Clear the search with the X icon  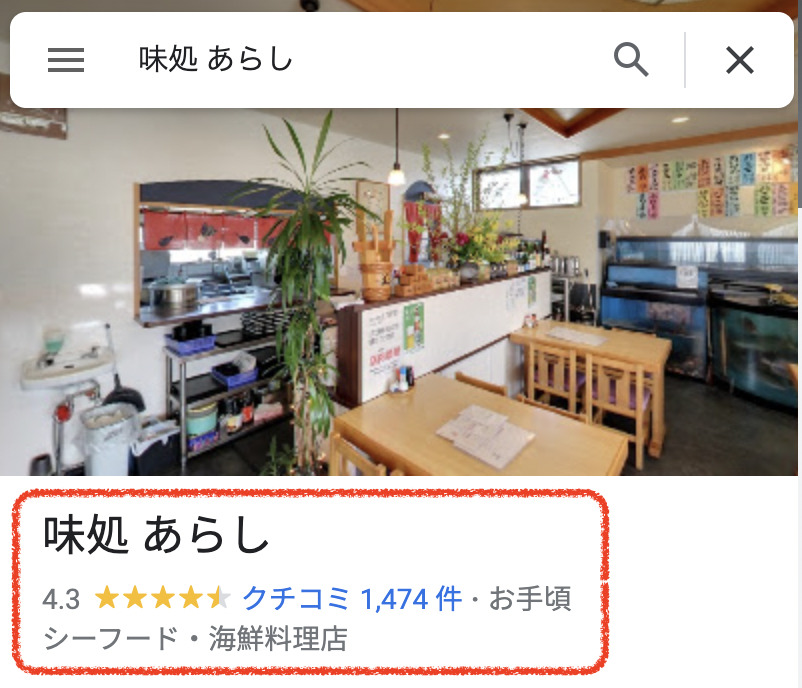point(740,60)
